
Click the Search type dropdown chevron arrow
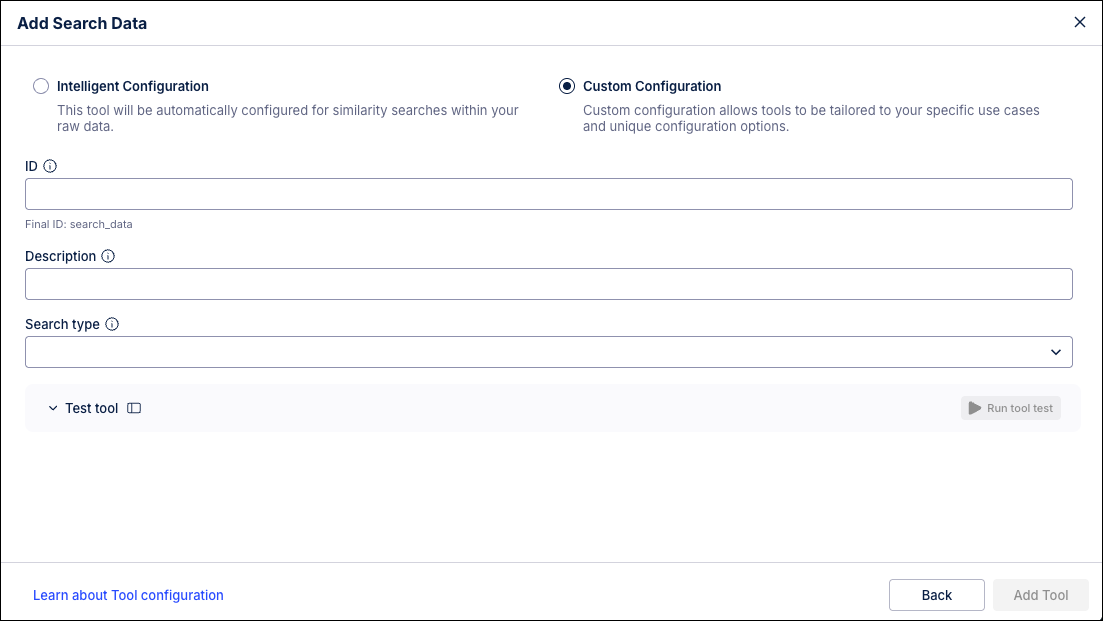1055,352
